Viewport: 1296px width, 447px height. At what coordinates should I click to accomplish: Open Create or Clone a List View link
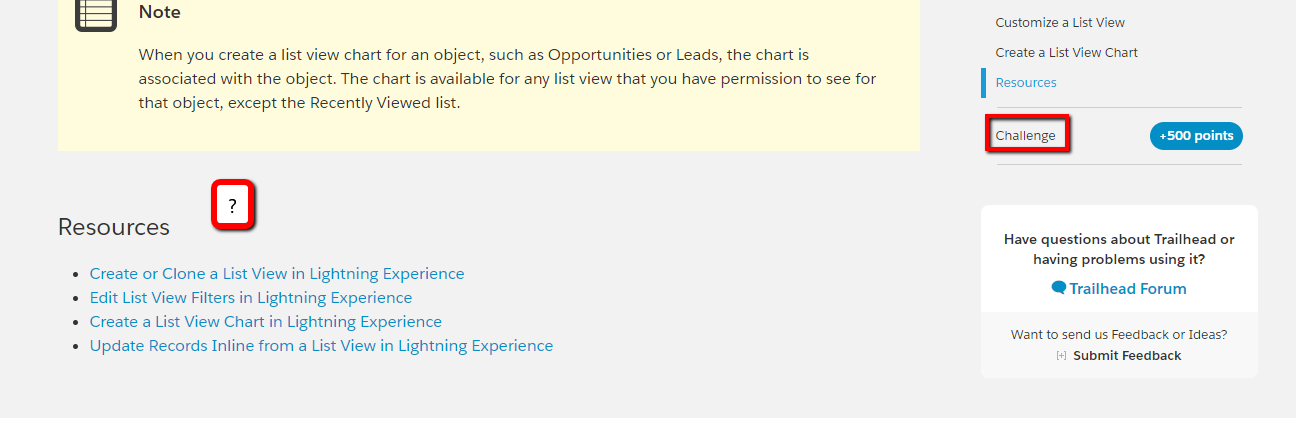pos(277,273)
